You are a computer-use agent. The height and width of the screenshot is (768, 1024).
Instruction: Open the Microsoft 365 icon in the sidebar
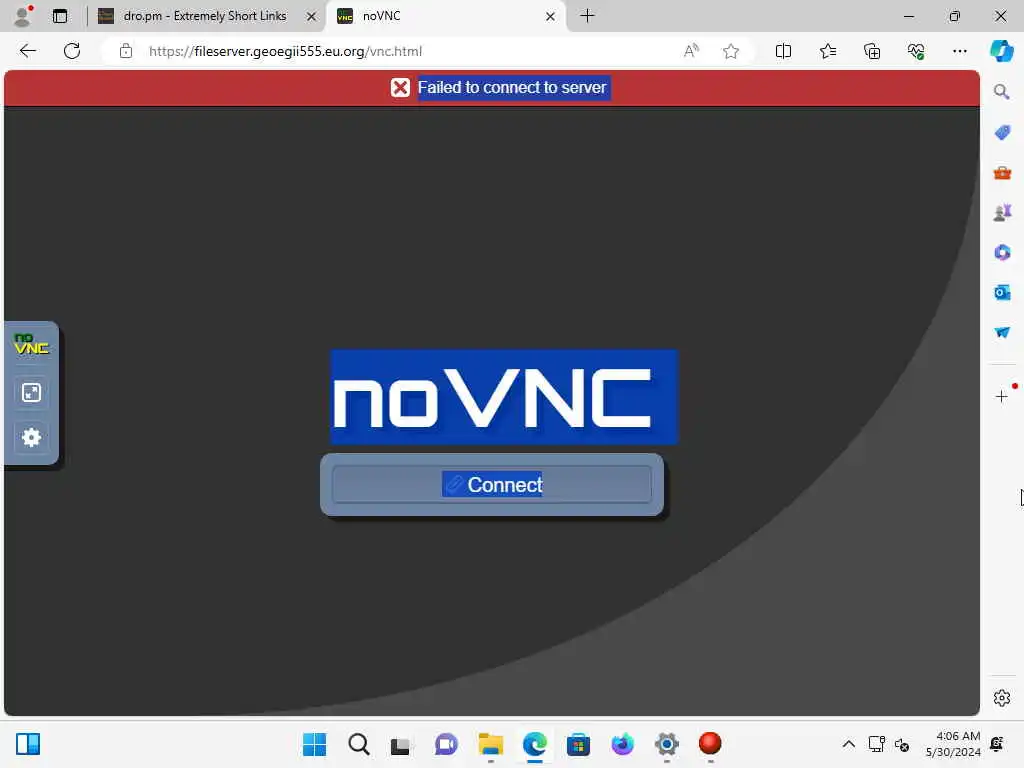coord(1002,252)
